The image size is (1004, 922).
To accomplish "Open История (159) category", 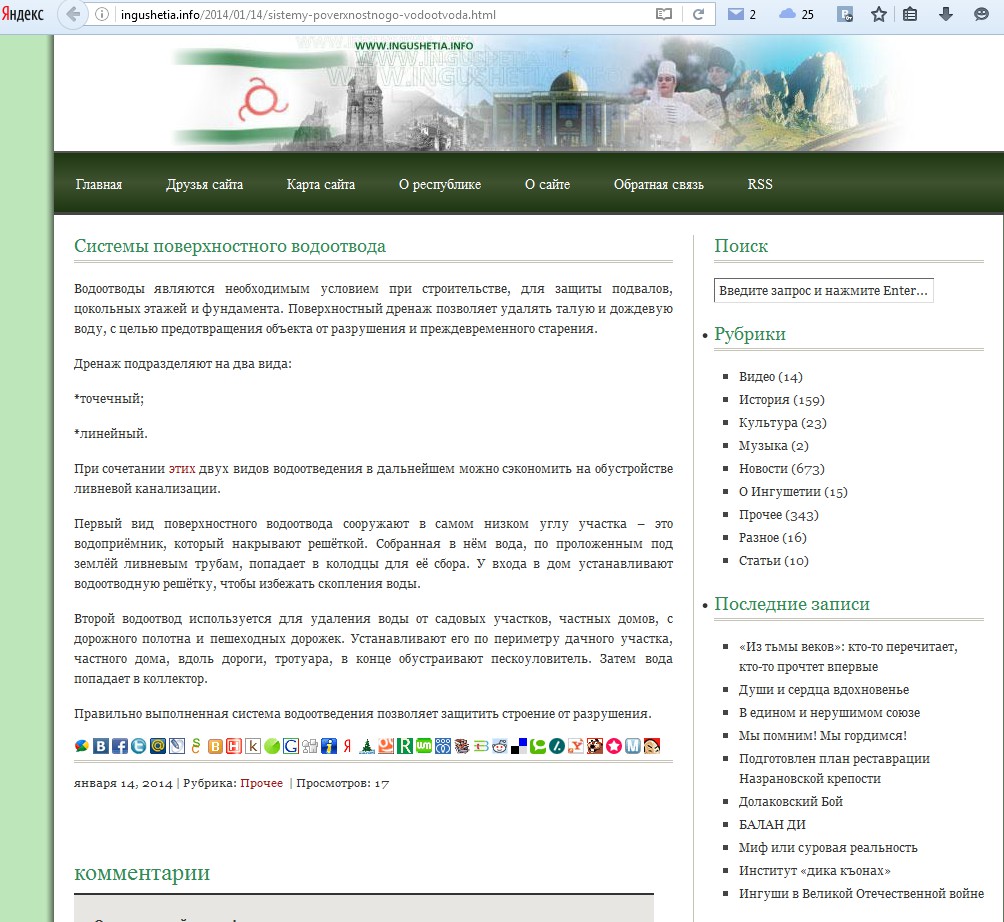I will click(x=782, y=400).
